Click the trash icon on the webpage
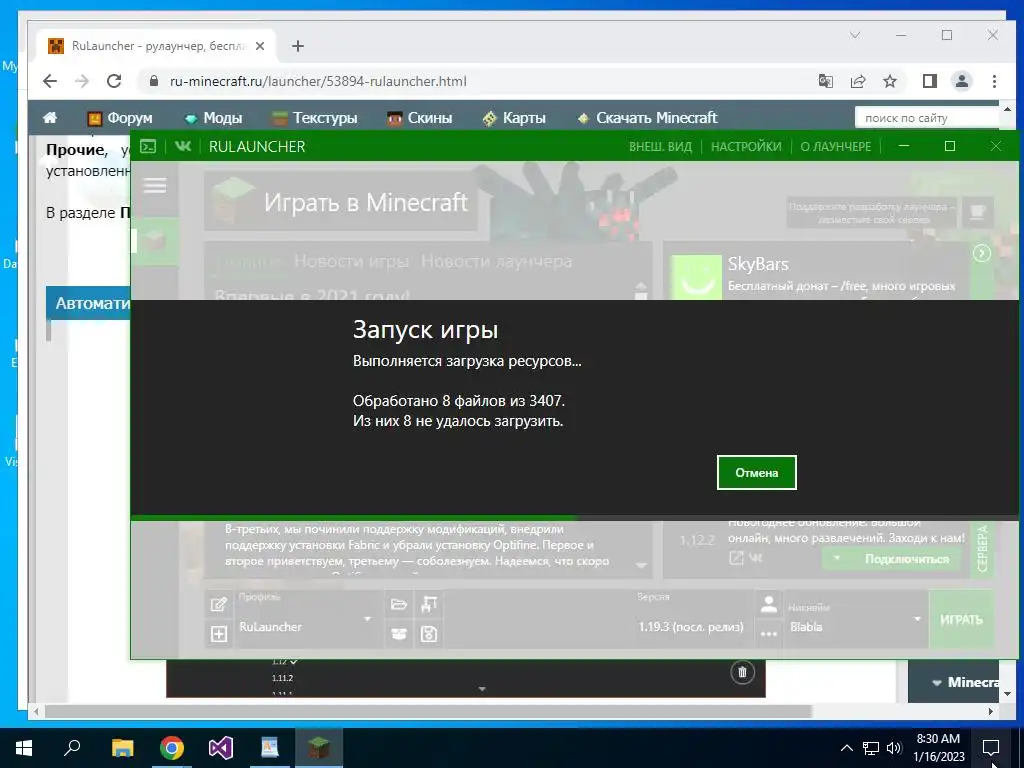The image size is (1024, 768). pyautogui.click(x=742, y=672)
